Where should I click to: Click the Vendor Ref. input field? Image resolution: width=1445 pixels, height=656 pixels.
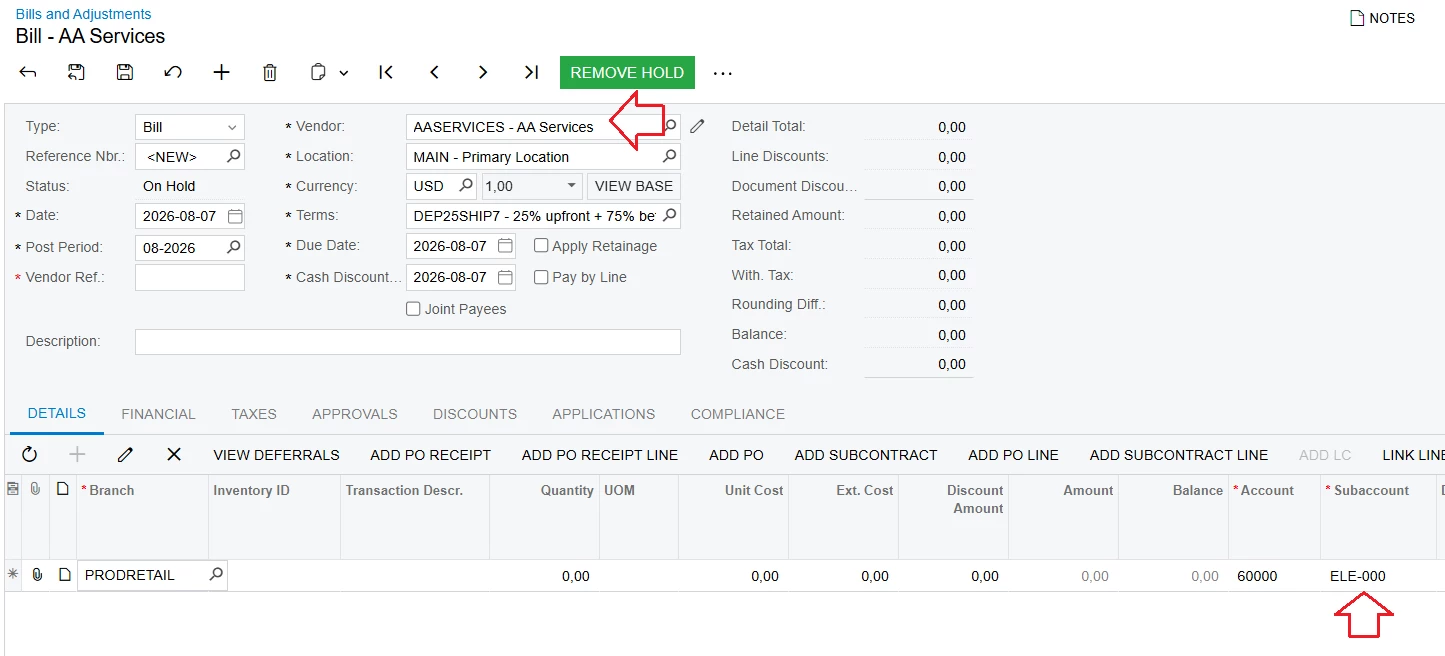tap(190, 277)
